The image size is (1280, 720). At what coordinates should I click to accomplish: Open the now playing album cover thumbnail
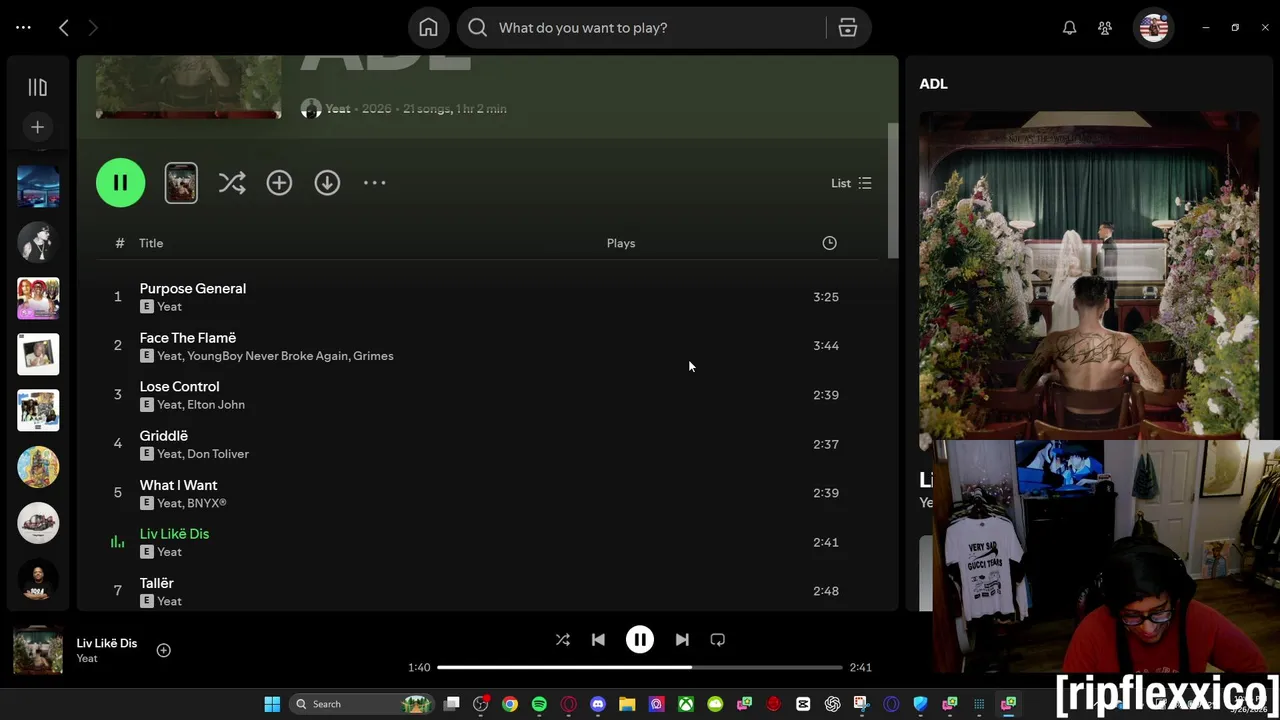(38, 650)
